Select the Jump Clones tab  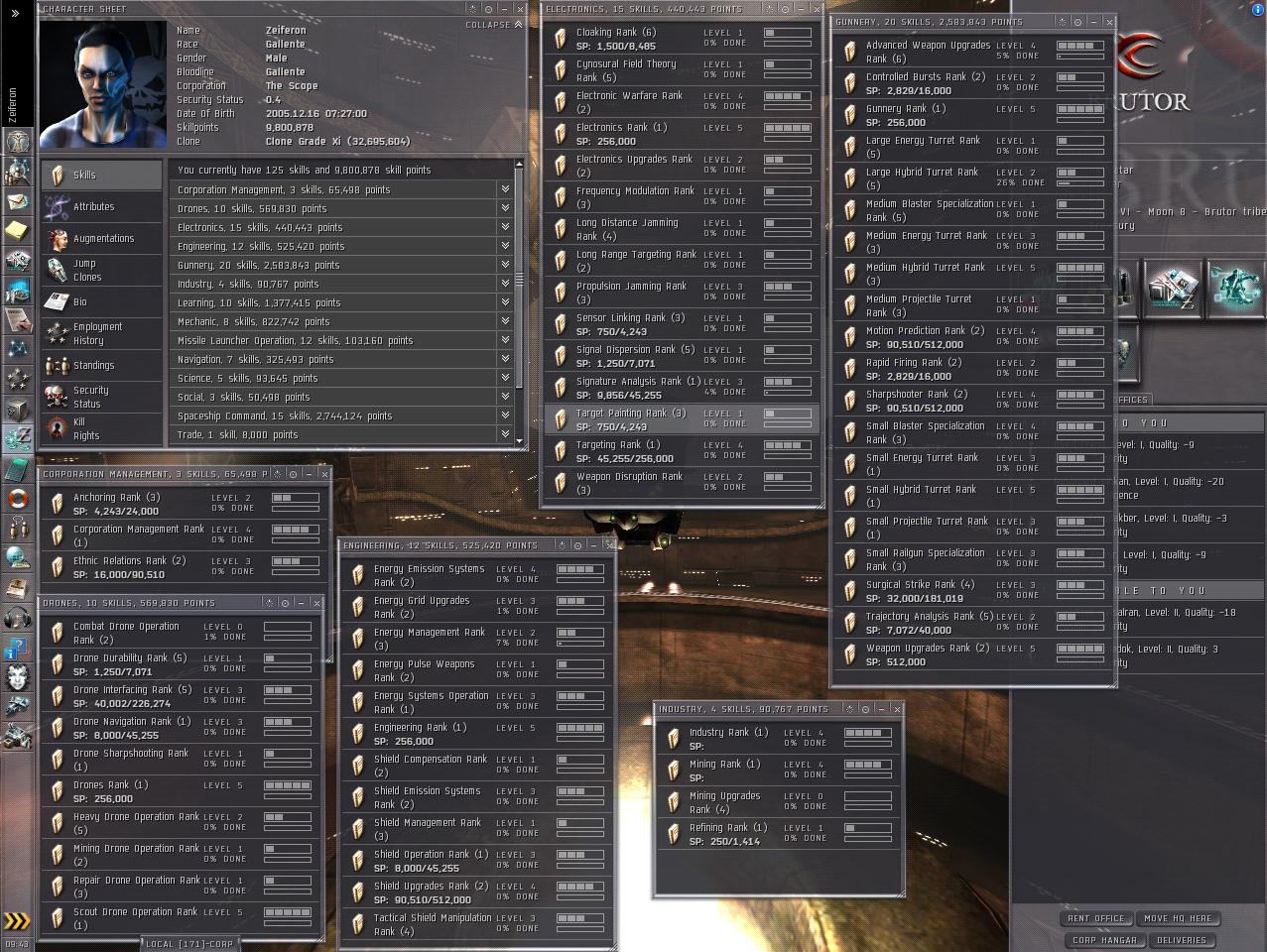point(101,270)
